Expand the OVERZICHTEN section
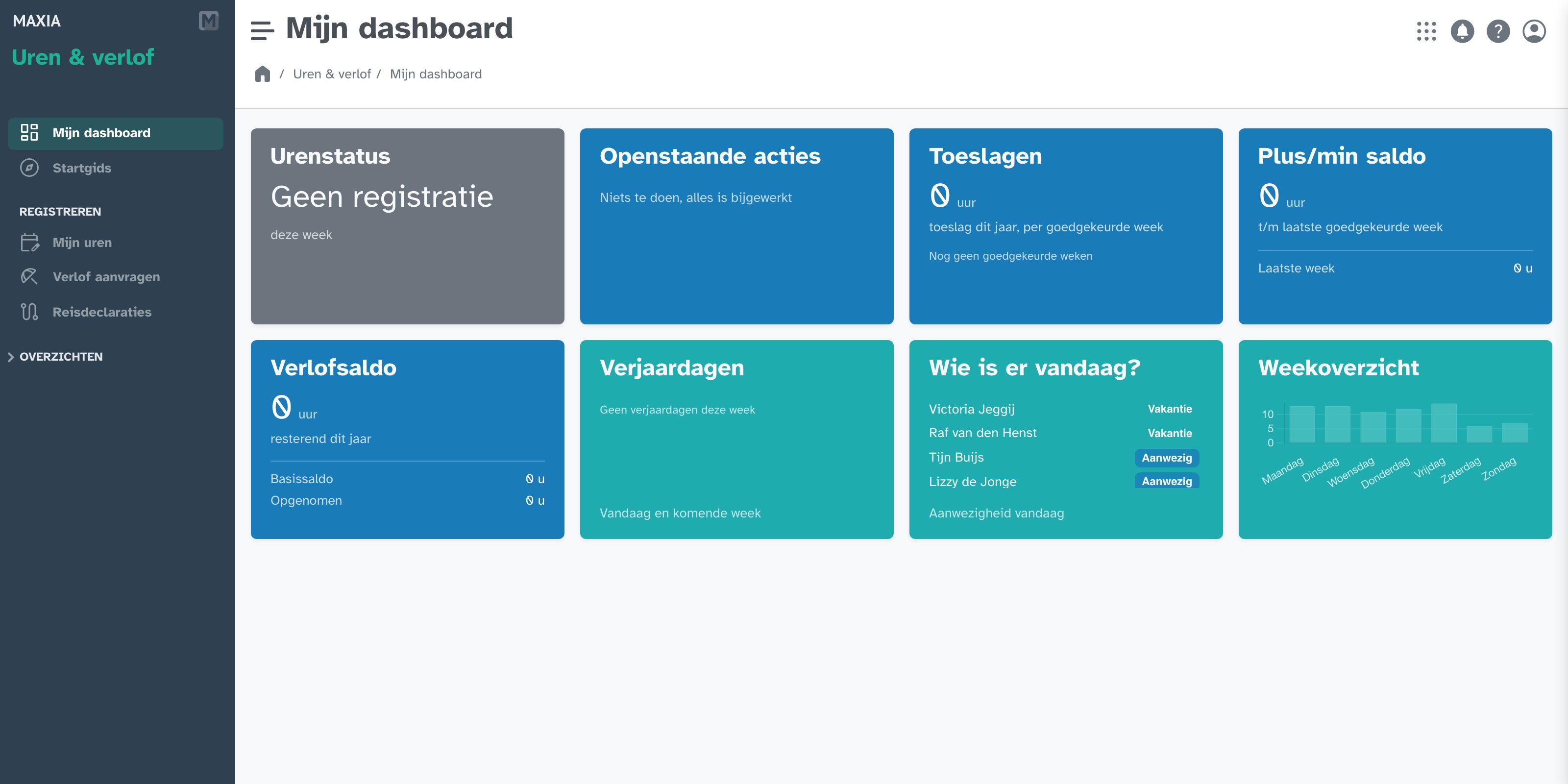This screenshot has height=784, width=1568. point(55,357)
